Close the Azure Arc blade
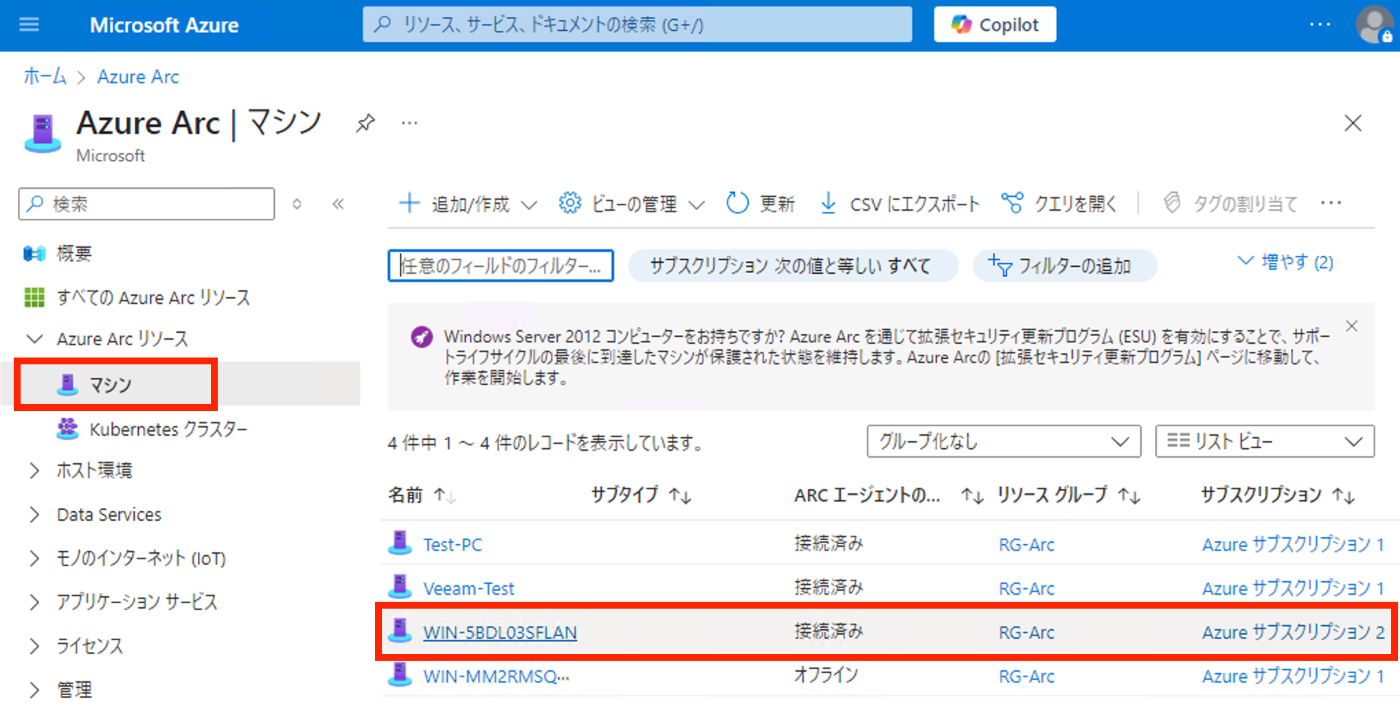 (x=1353, y=123)
